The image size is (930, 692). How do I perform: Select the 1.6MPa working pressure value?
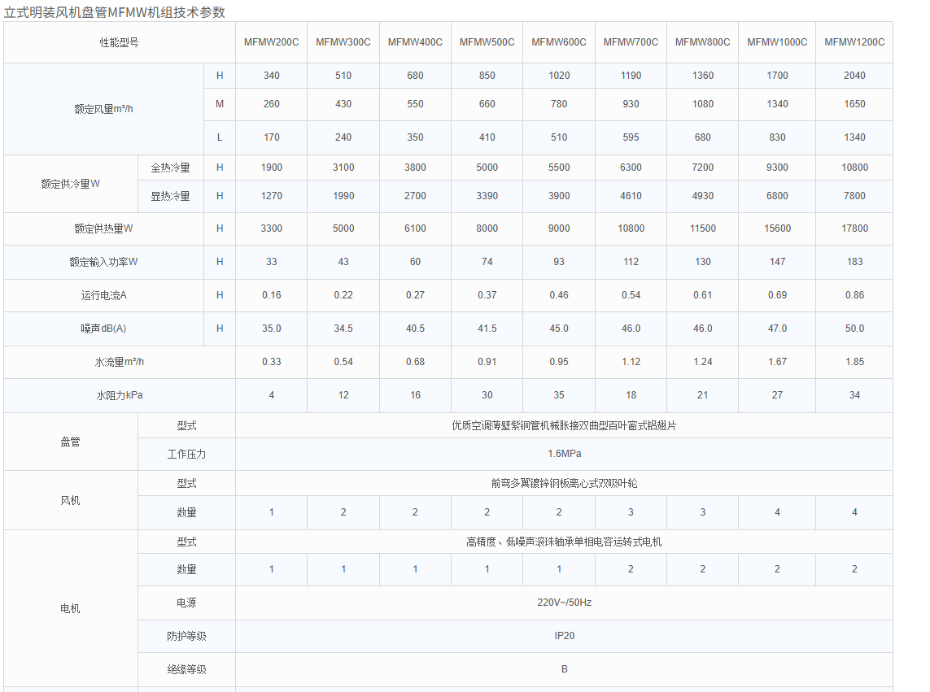coord(560,453)
